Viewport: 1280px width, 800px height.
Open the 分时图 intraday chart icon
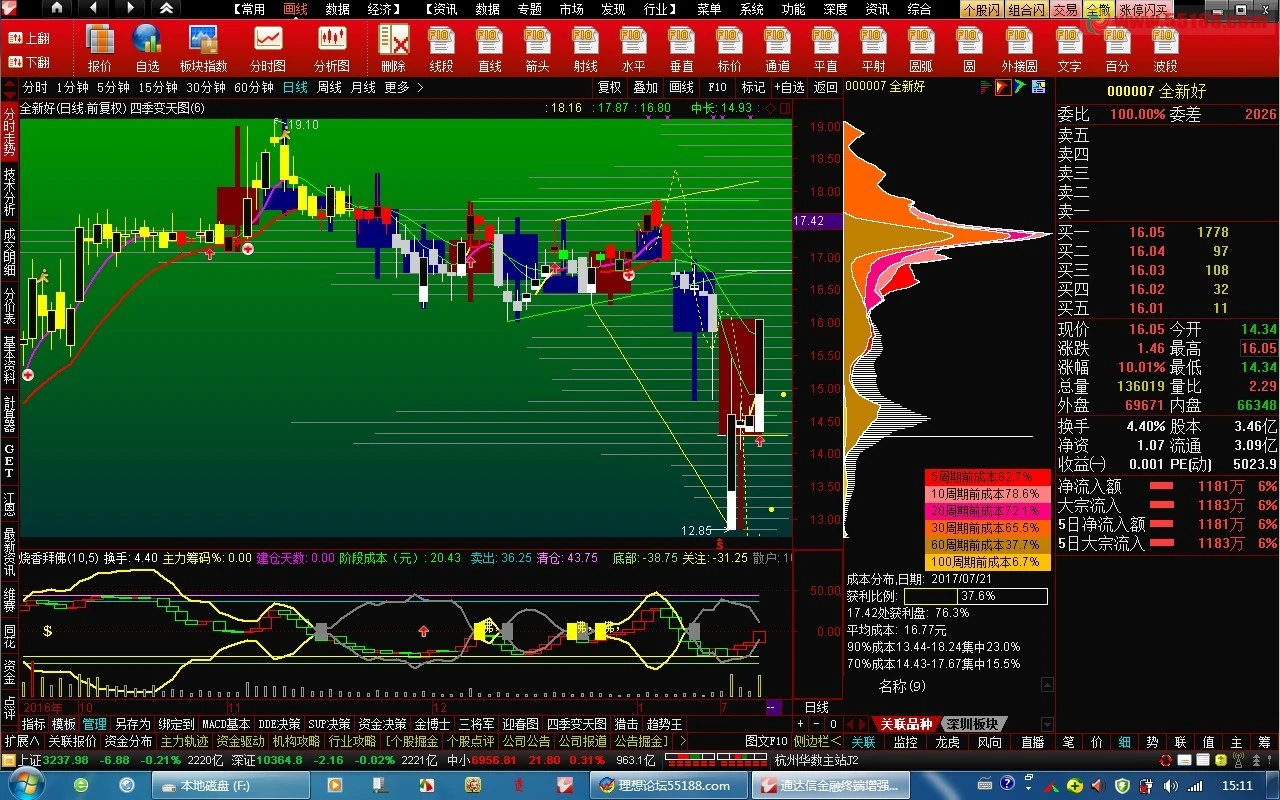pyautogui.click(x=267, y=48)
